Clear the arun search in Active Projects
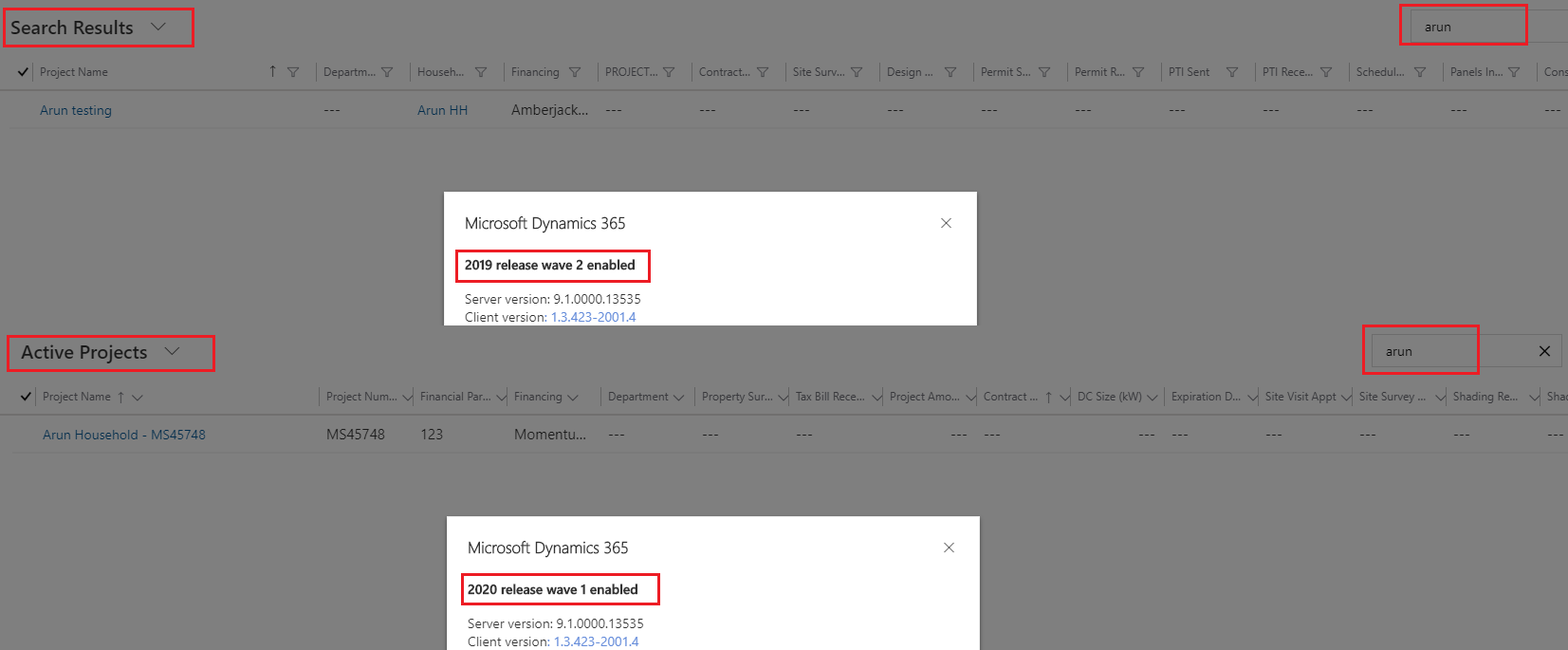The height and width of the screenshot is (650, 1568). coord(1544,351)
